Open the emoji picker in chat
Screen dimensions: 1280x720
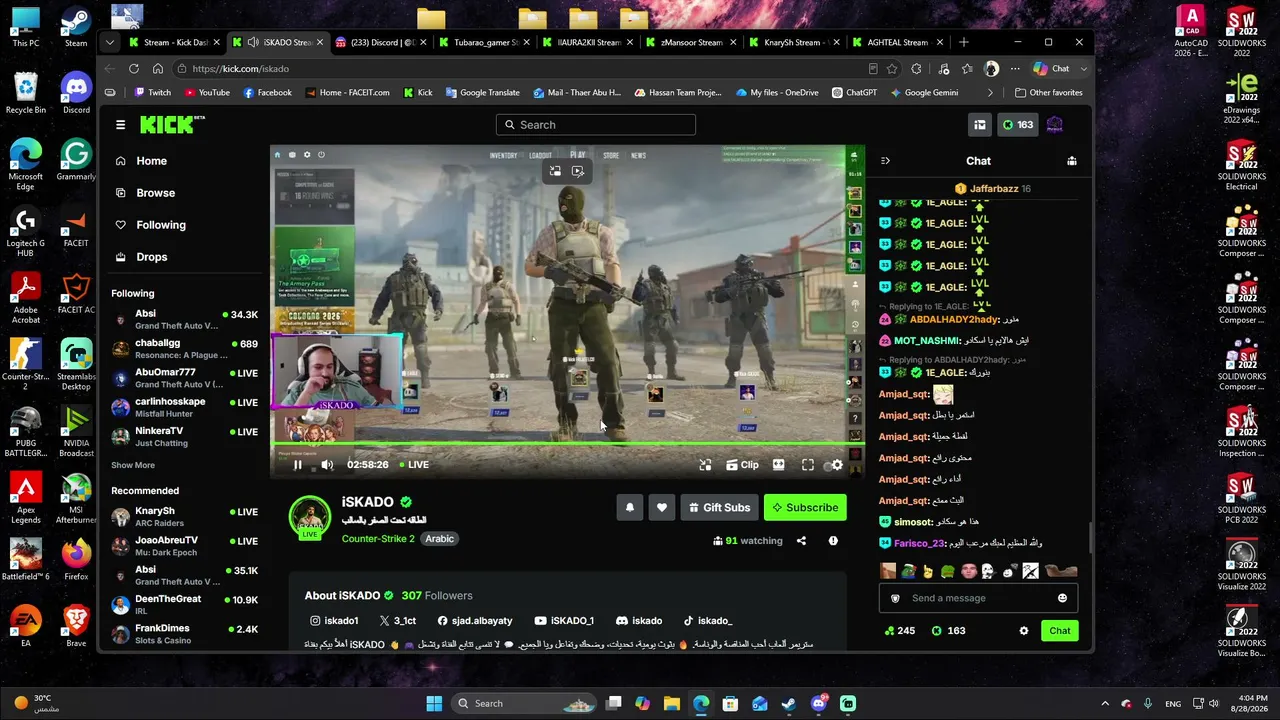1062,598
